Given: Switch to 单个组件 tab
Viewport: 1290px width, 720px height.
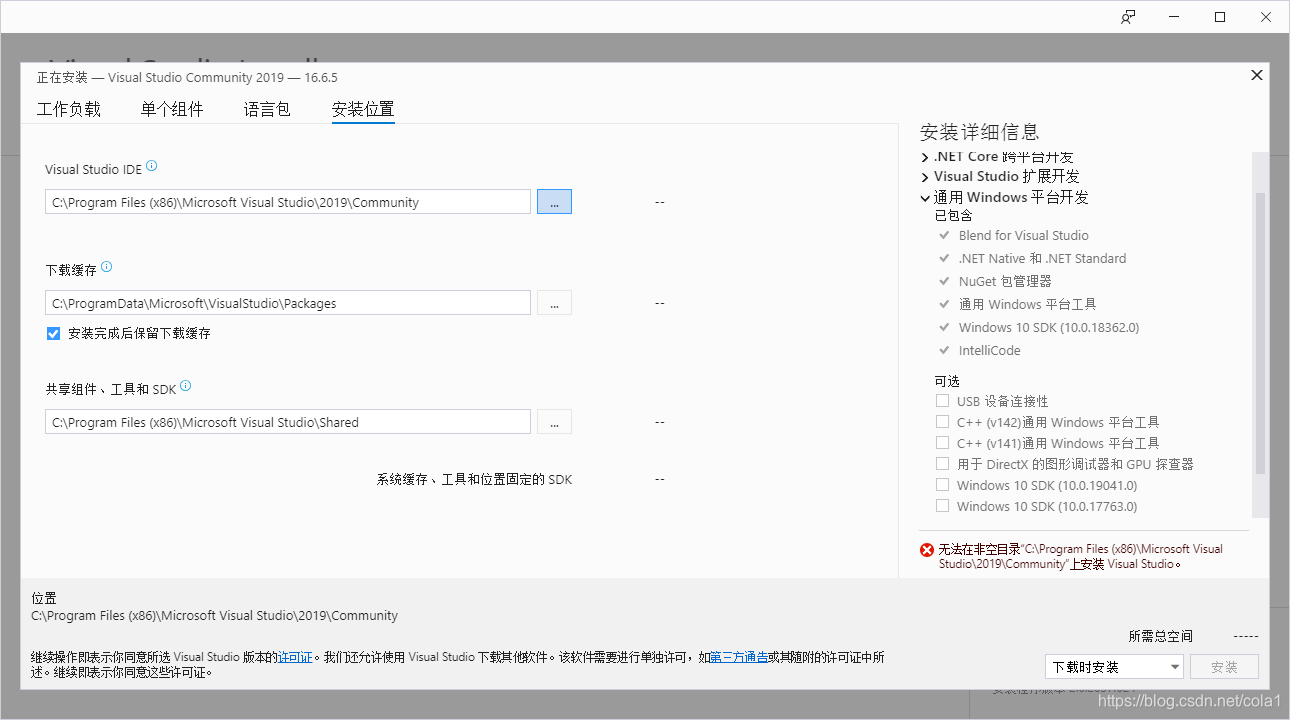Looking at the screenshot, I should pos(172,110).
